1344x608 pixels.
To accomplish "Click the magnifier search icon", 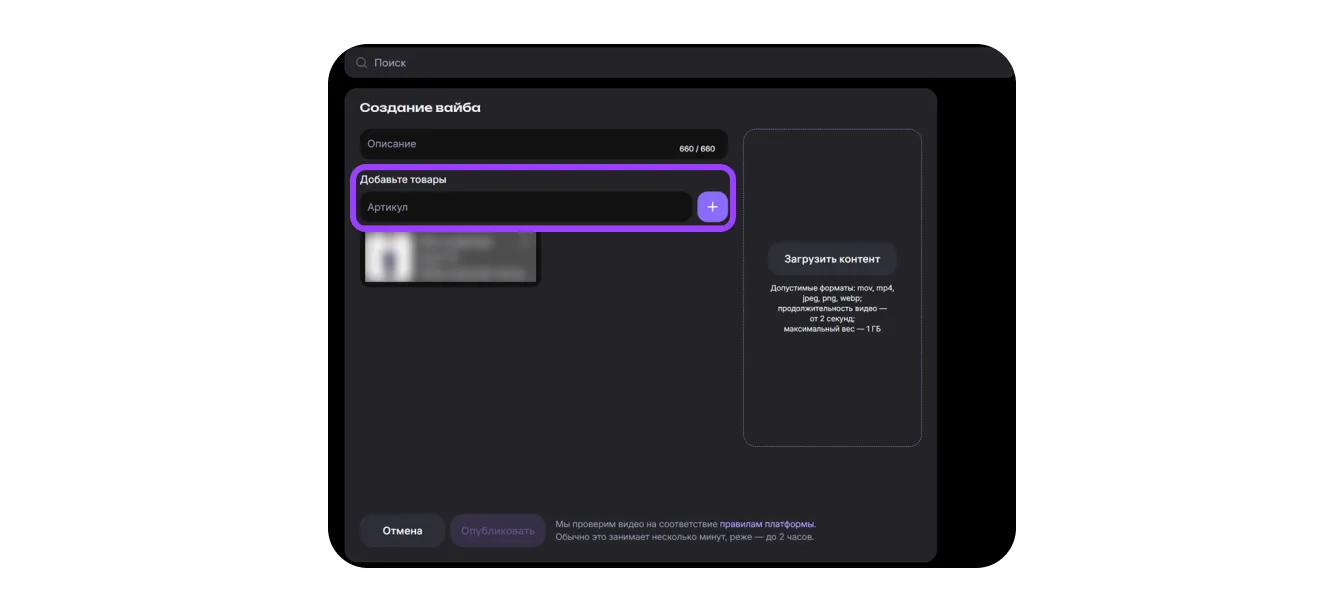I will coord(362,63).
